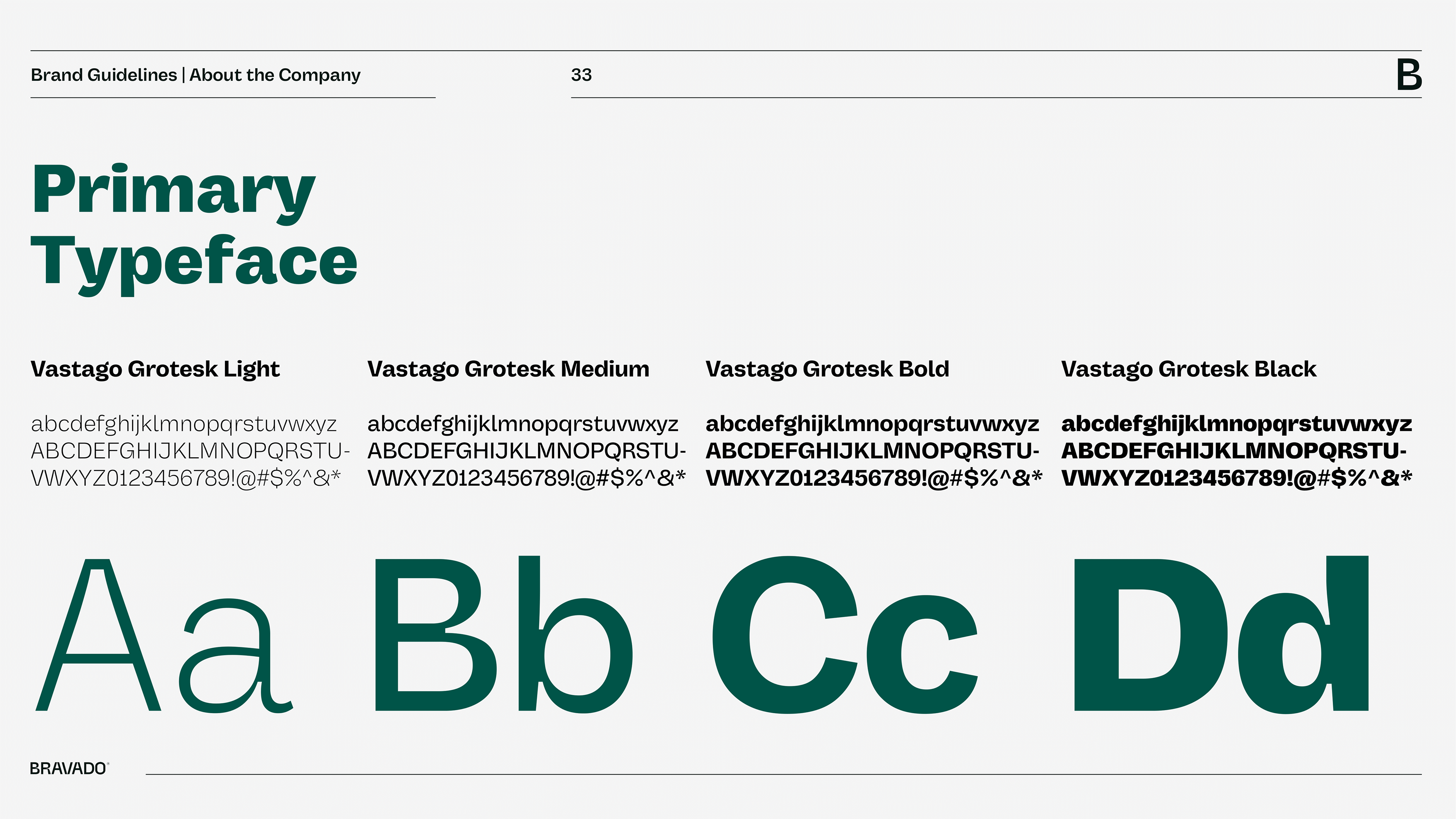This screenshot has height=819, width=1456.
Task: Click the large medium 'Bb' specimen
Action: click(x=503, y=634)
